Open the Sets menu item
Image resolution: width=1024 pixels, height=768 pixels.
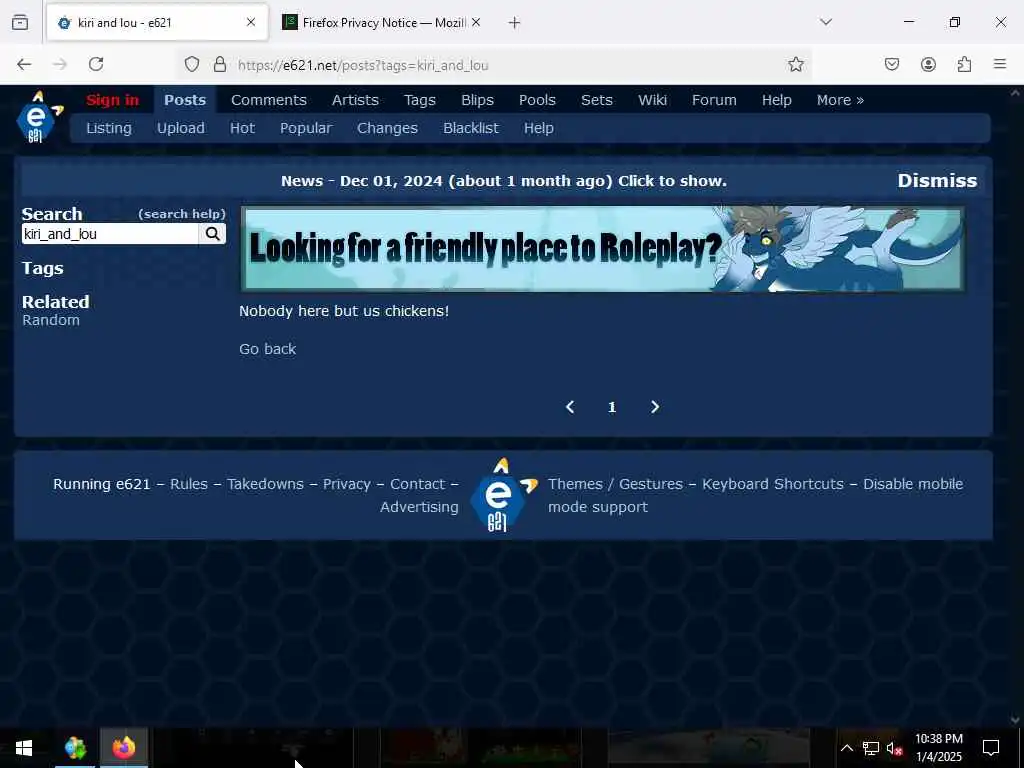(x=597, y=100)
